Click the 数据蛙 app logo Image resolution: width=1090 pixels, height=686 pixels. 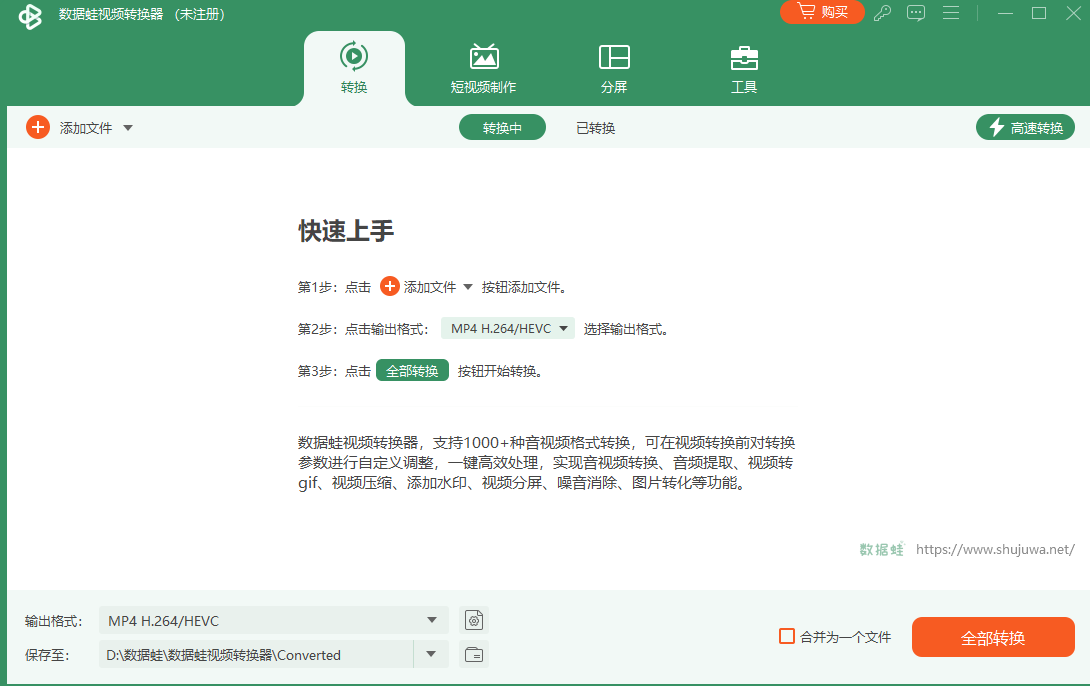tap(30, 16)
